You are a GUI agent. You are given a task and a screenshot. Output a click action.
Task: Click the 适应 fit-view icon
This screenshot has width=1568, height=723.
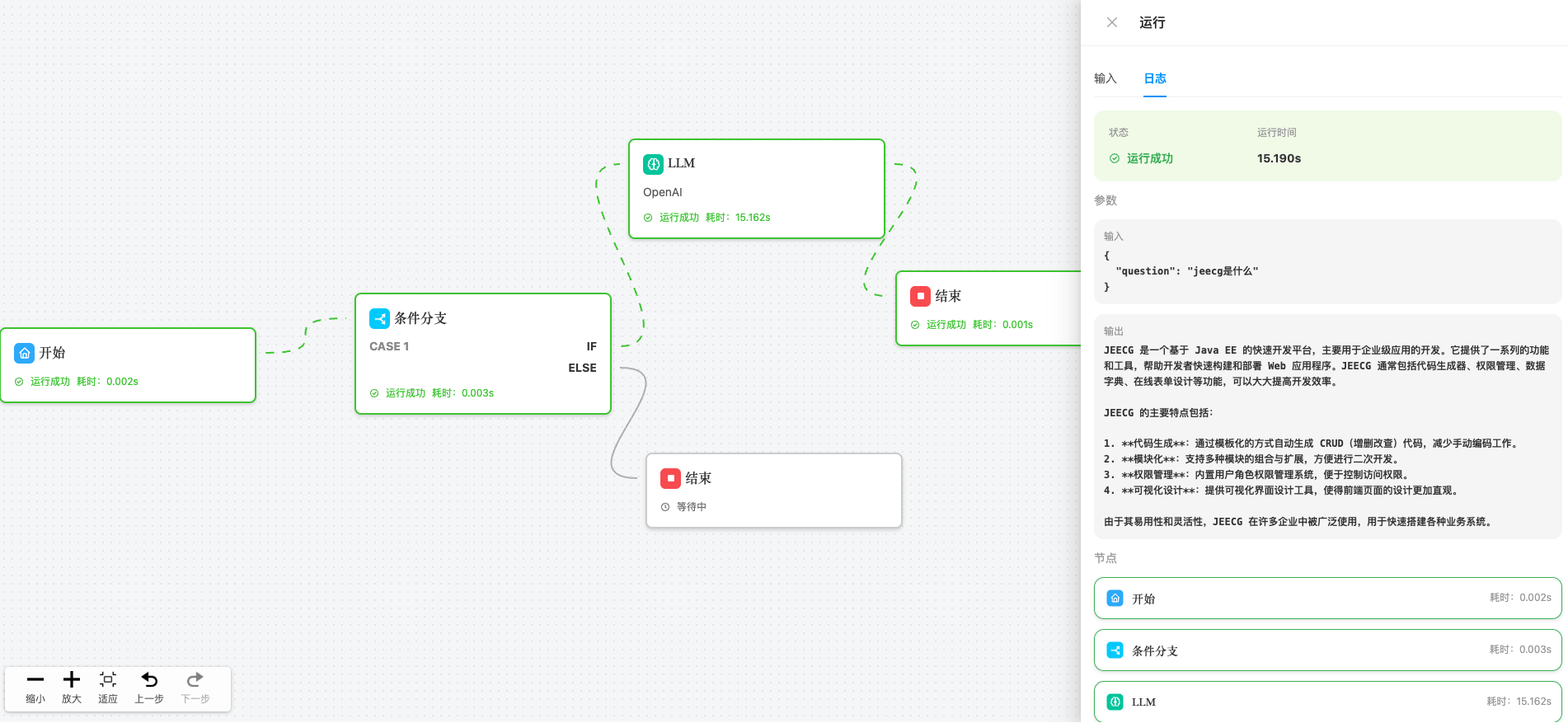[x=108, y=679]
